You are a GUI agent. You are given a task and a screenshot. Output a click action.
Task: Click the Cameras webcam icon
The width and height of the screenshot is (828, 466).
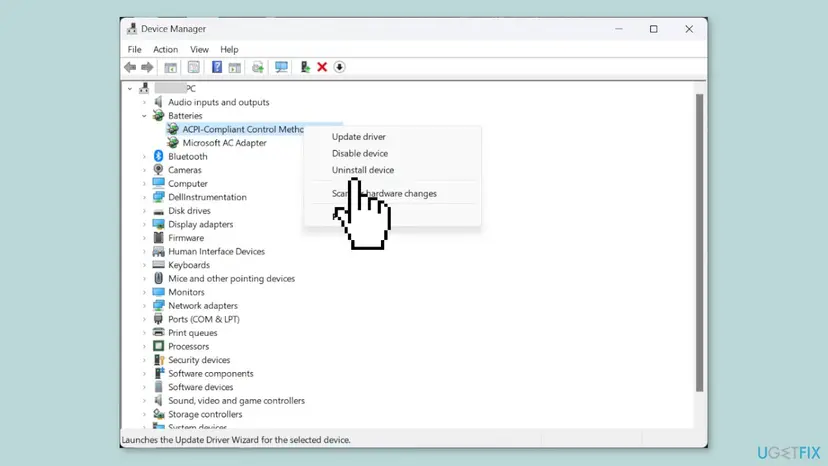pyautogui.click(x=158, y=170)
